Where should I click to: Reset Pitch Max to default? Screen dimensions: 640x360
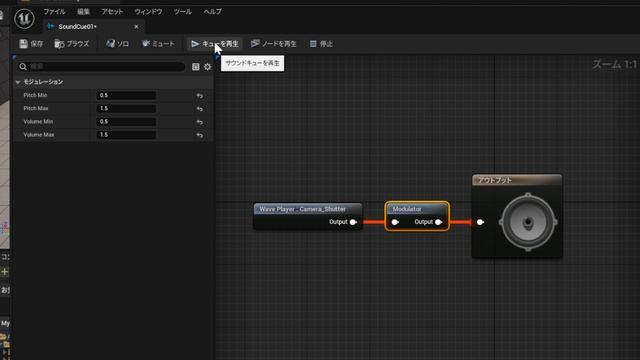[200, 109]
